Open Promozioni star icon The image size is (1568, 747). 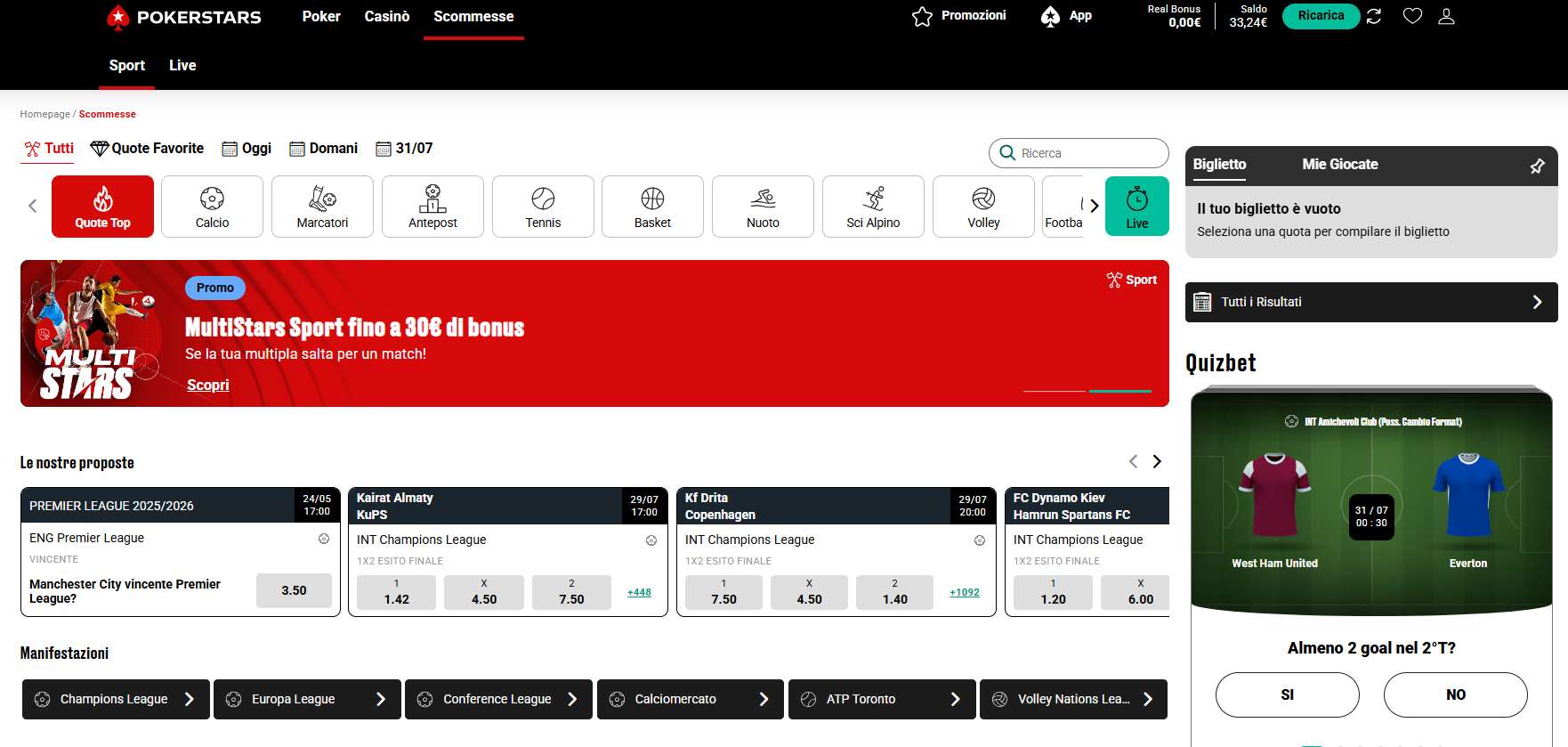pos(922,16)
